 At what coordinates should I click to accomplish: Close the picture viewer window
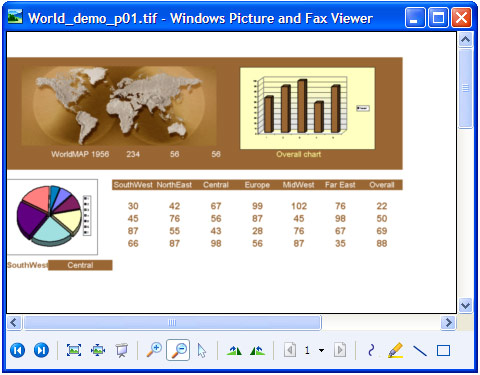coord(461,17)
